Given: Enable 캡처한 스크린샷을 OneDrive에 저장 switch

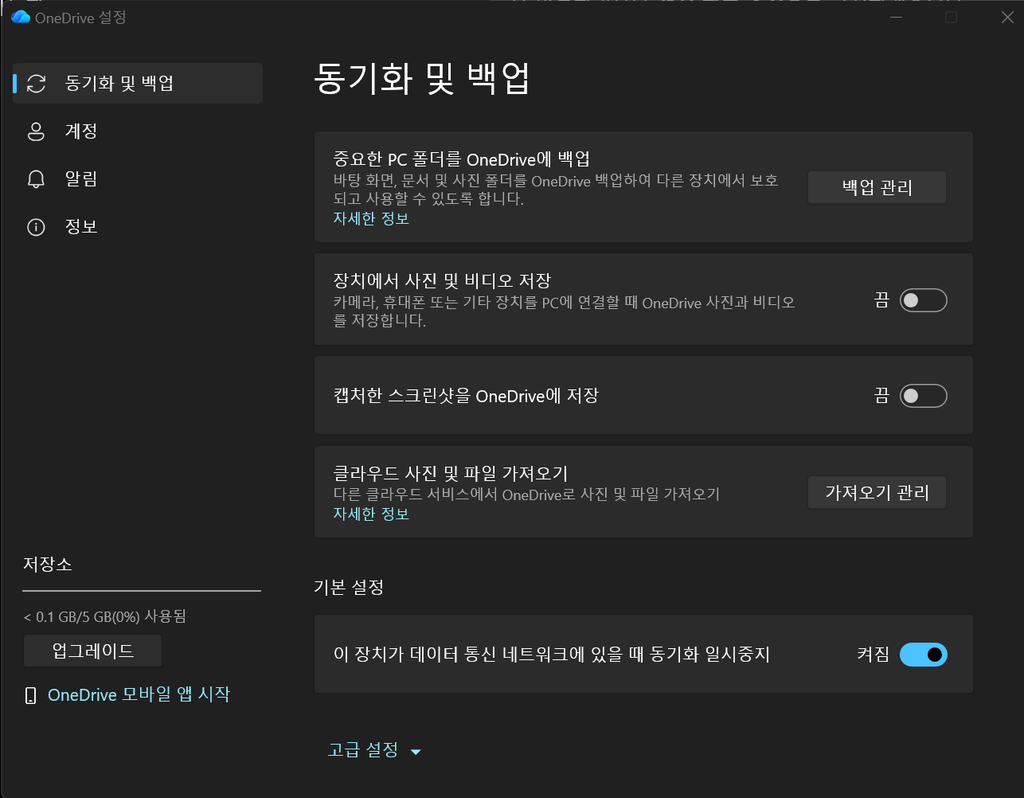Looking at the screenshot, I should pos(923,396).
